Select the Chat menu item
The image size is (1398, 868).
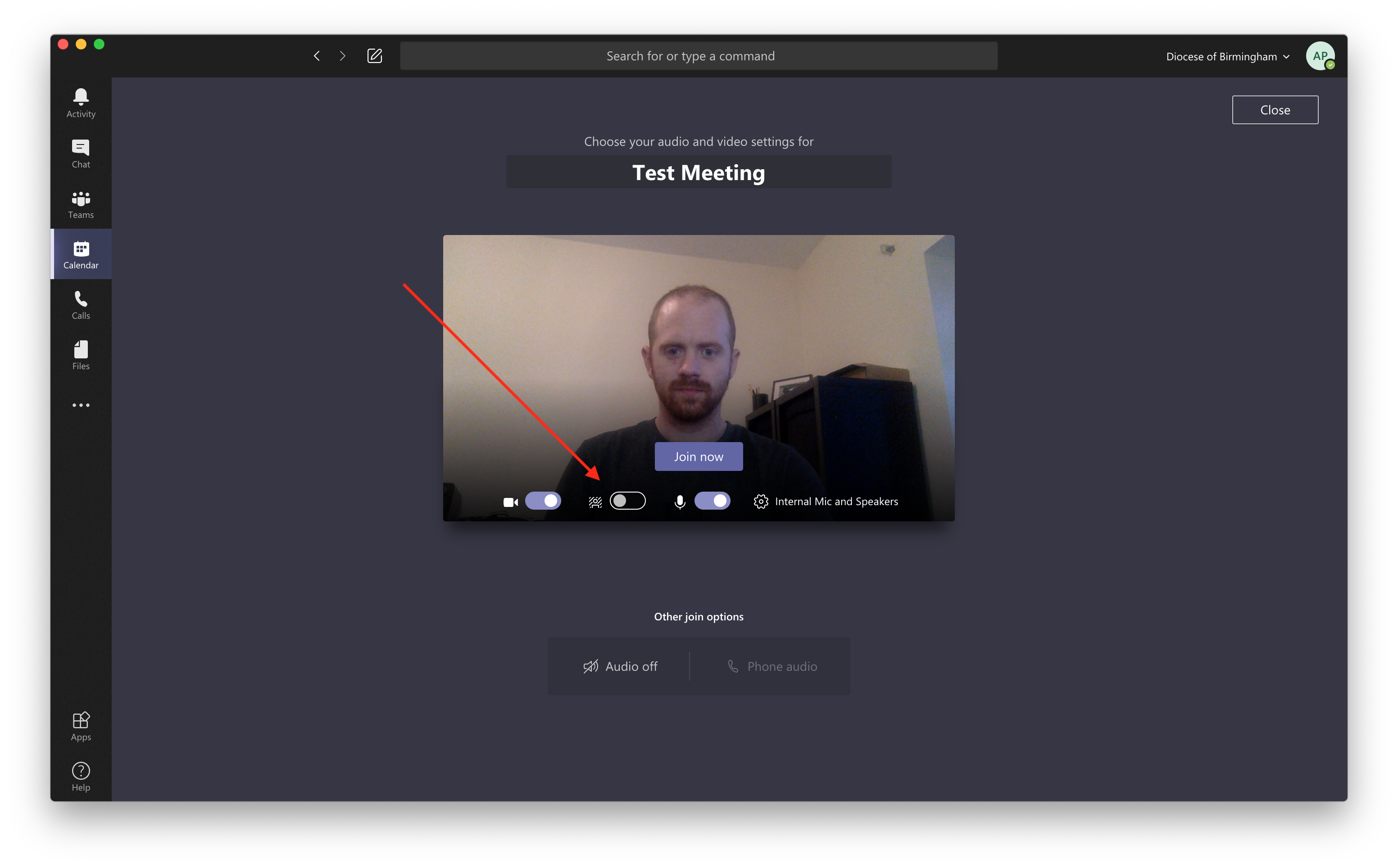80,153
